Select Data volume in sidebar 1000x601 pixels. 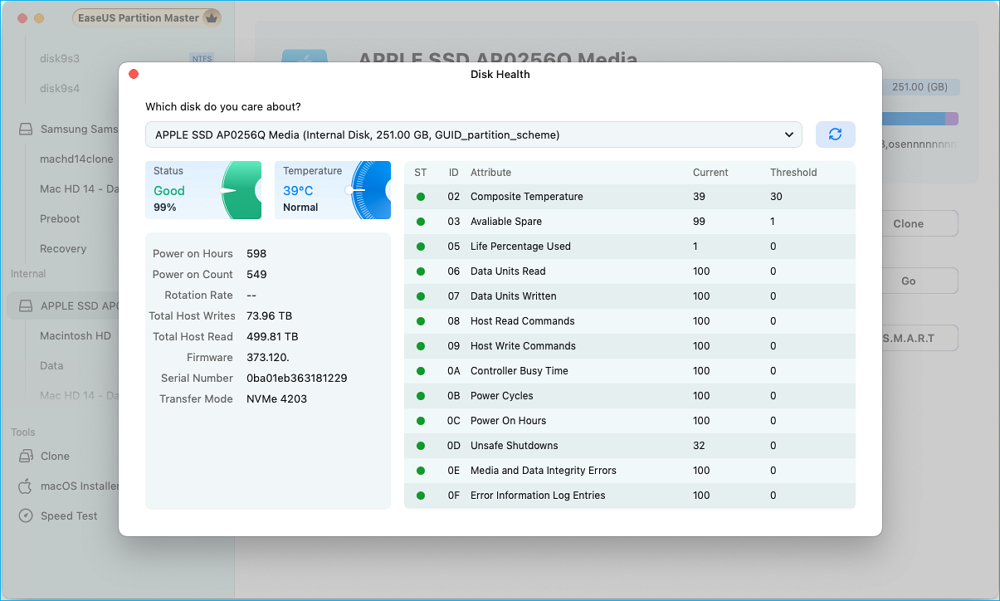pyautogui.click(x=52, y=366)
